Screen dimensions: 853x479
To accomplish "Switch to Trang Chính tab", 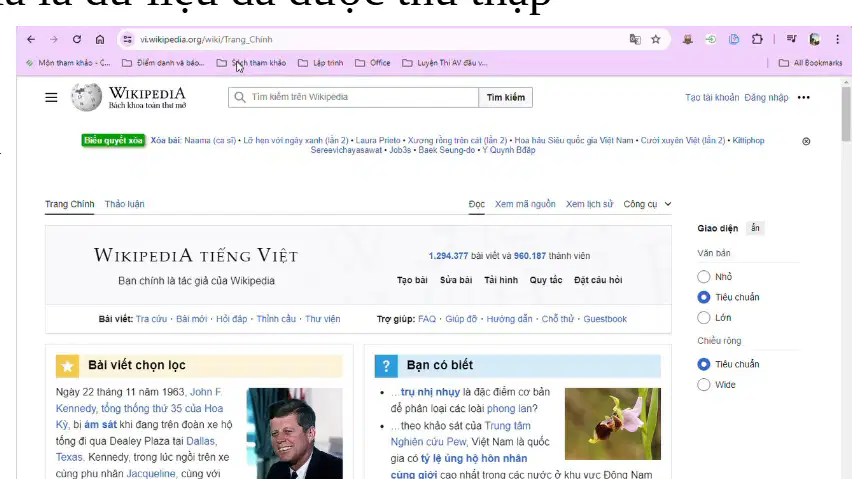I will pos(70,204).
